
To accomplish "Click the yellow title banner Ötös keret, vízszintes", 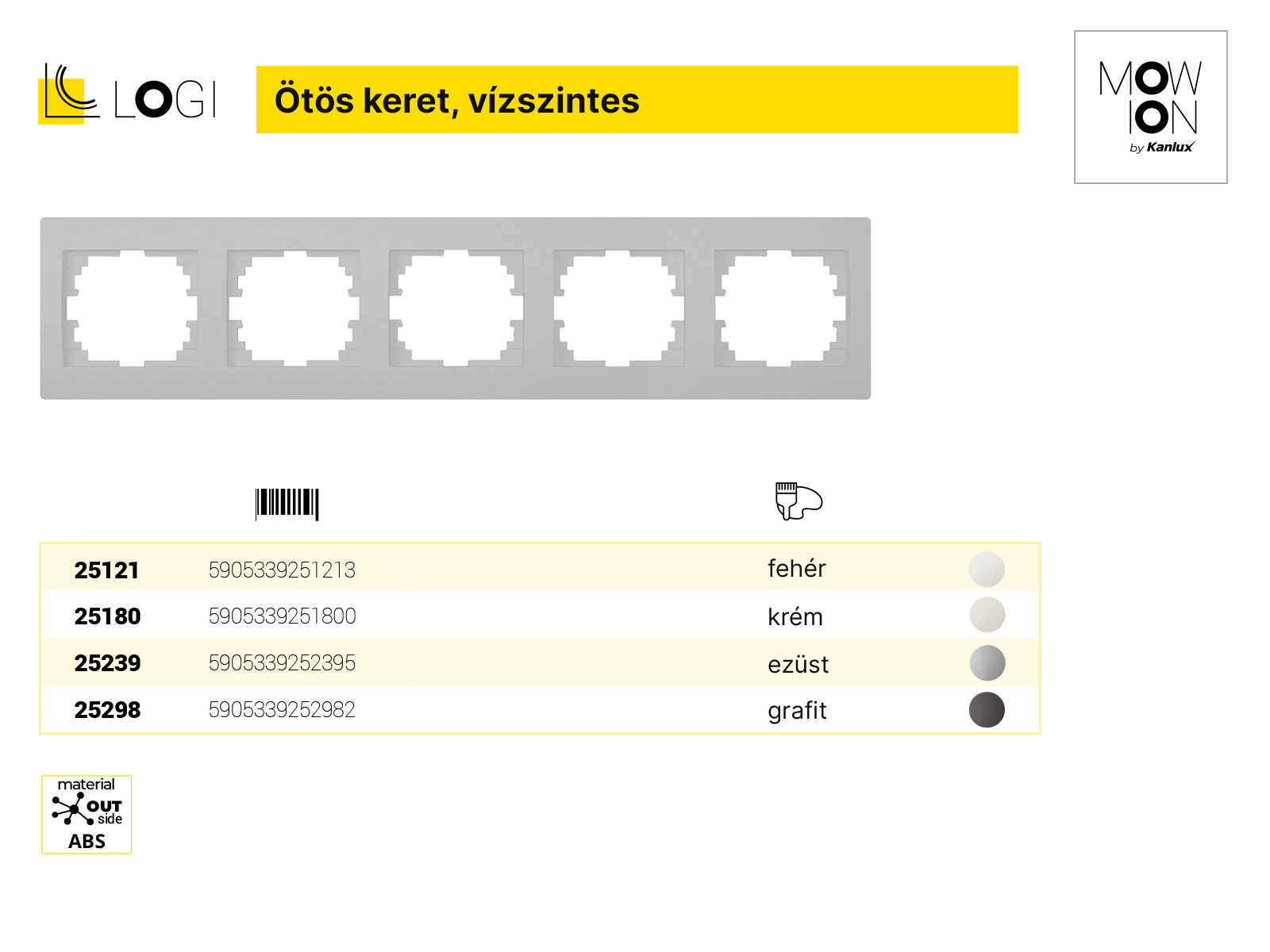I will coord(637,99).
